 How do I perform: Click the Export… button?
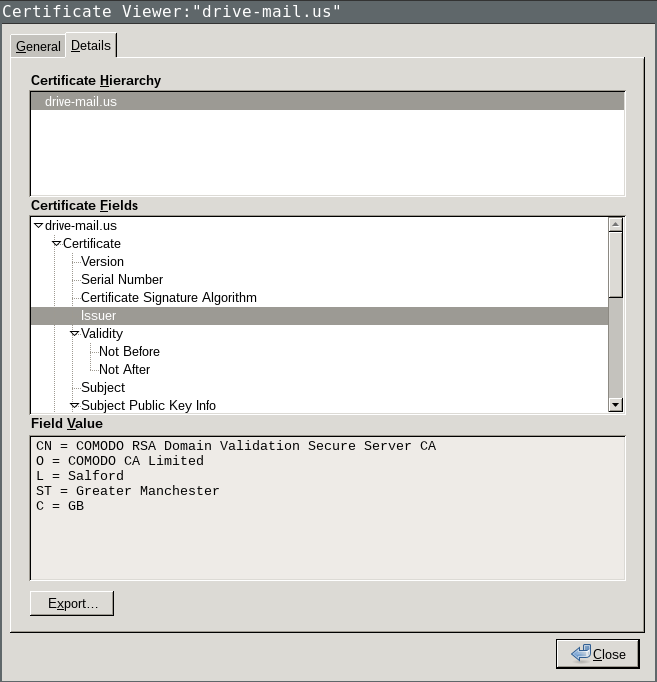pos(72,604)
